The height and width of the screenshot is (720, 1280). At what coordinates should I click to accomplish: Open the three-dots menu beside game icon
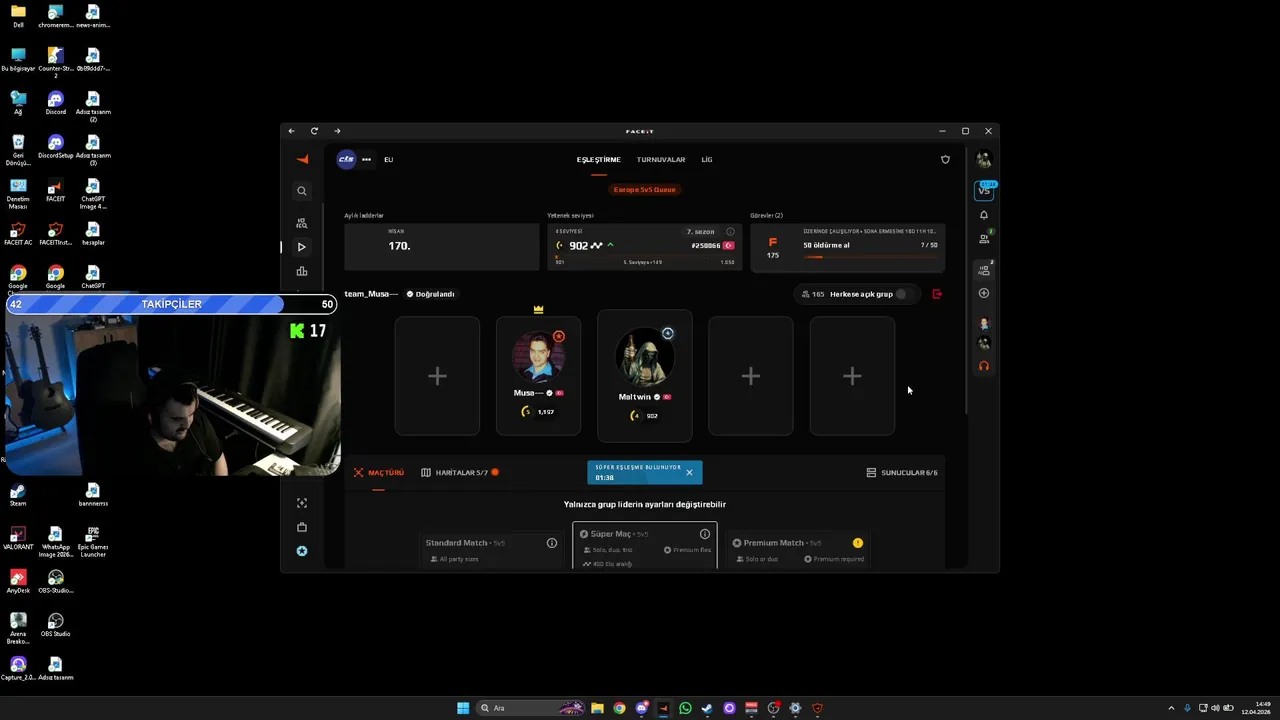[367, 159]
